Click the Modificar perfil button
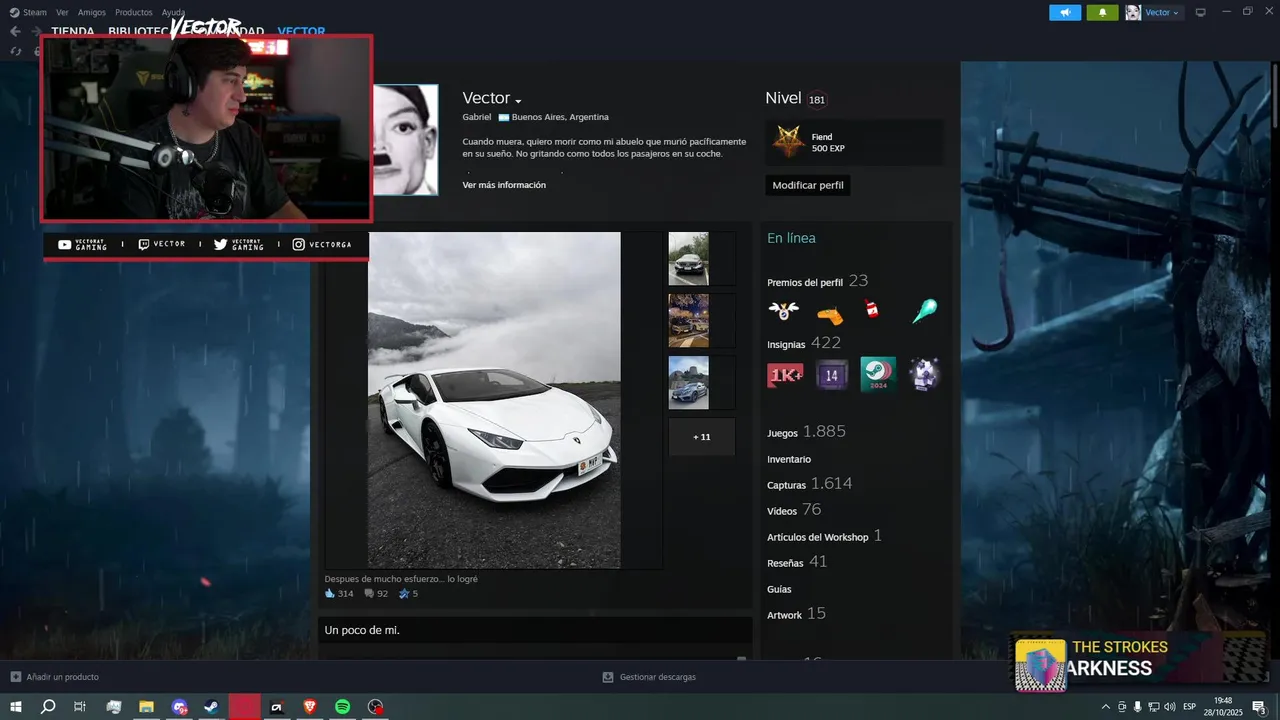 (808, 185)
